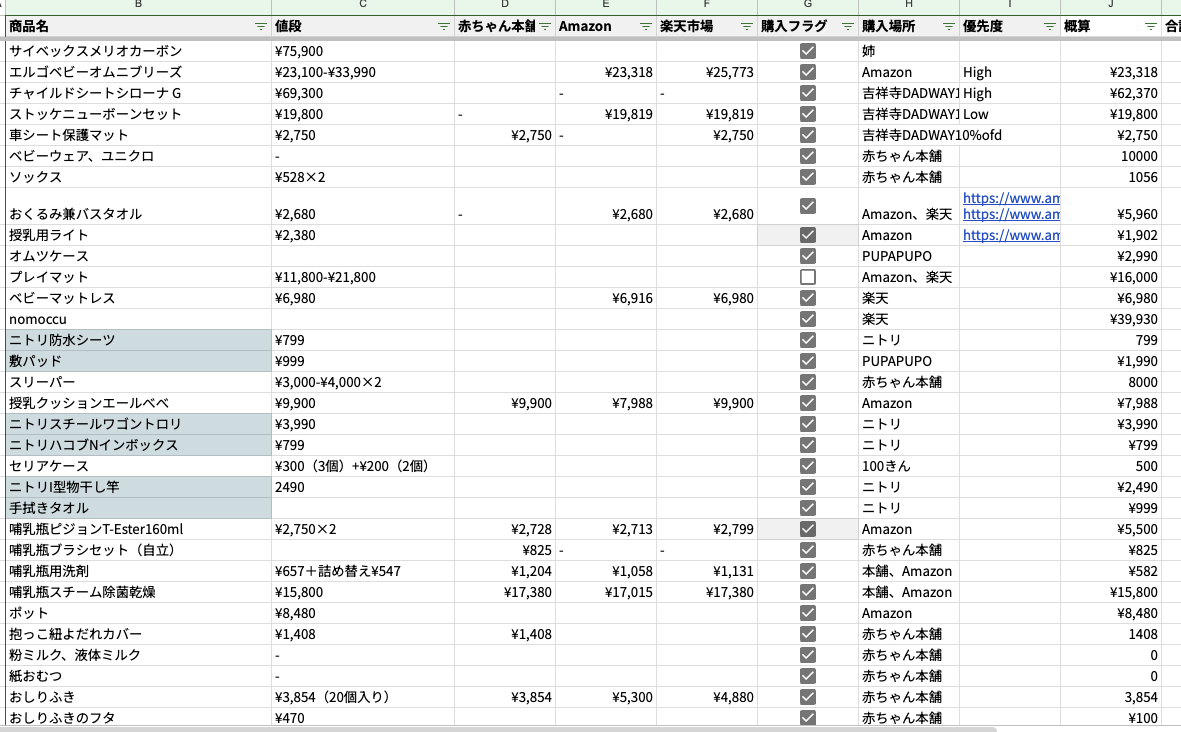Toggle the nomoccu purchase checkbox
1181x732 pixels.
808,319
